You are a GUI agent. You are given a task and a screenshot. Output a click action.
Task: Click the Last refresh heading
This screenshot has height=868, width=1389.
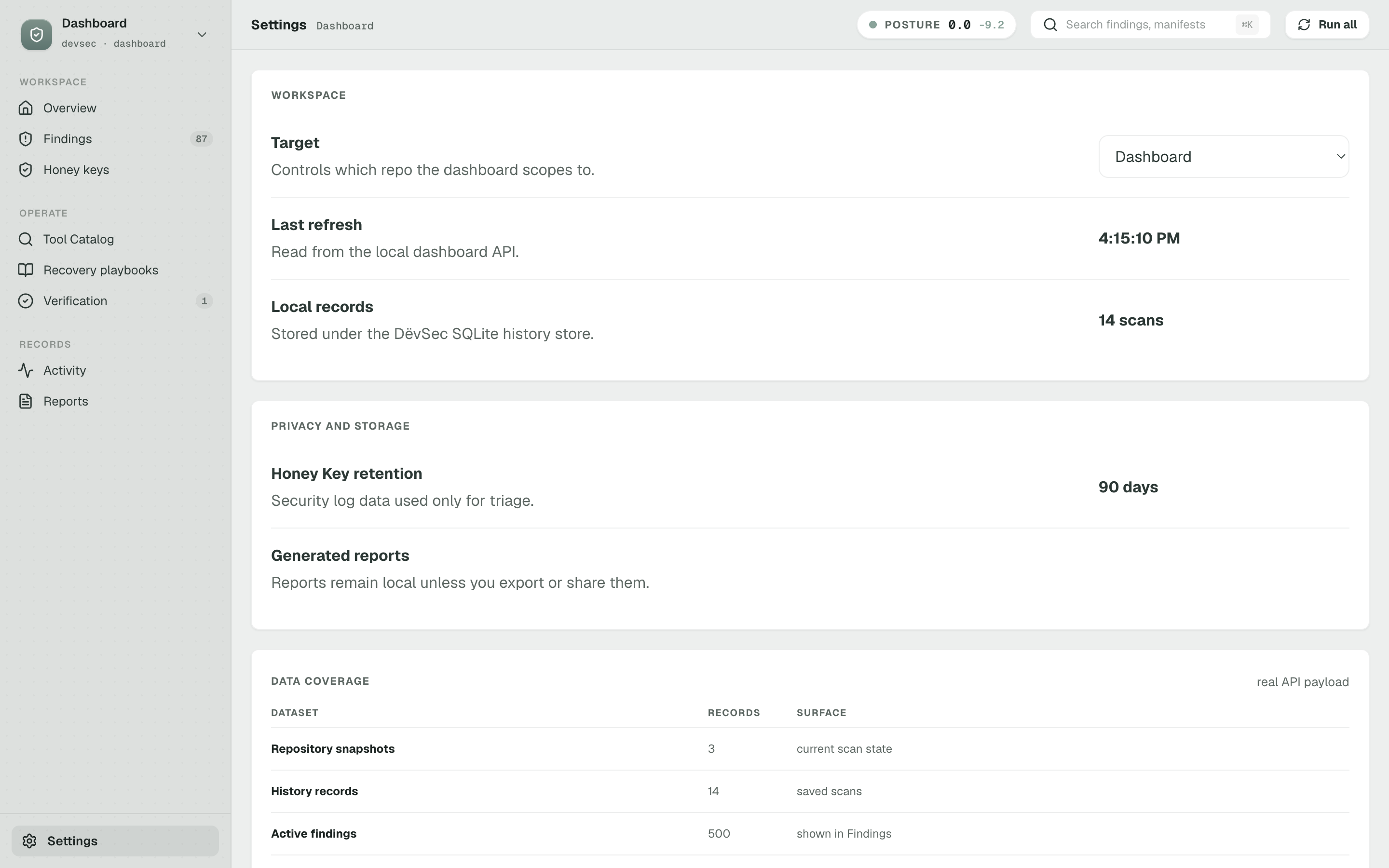pos(316,224)
